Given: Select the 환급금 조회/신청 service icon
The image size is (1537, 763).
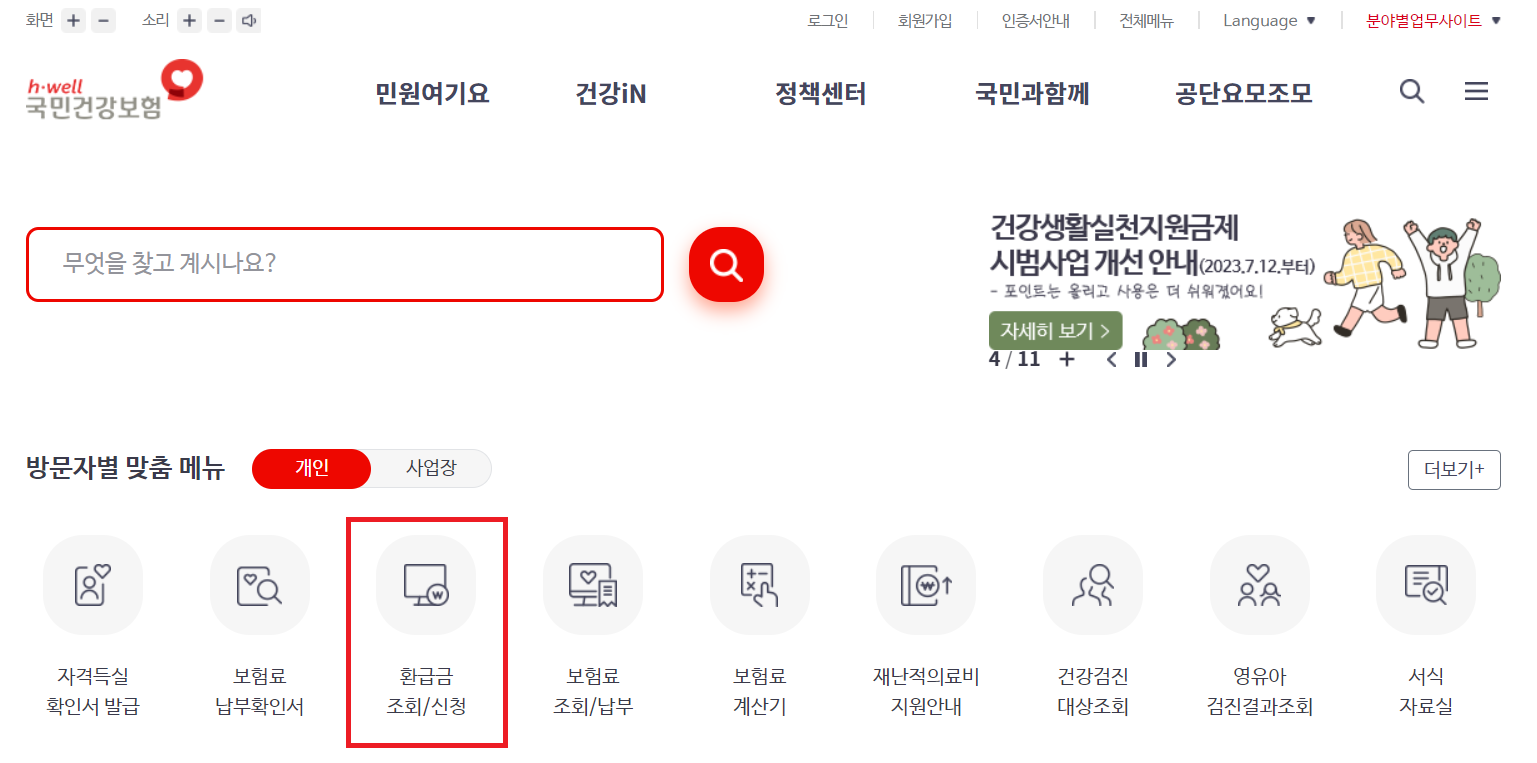Looking at the screenshot, I should pyautogui.click(x=426, y=585).
